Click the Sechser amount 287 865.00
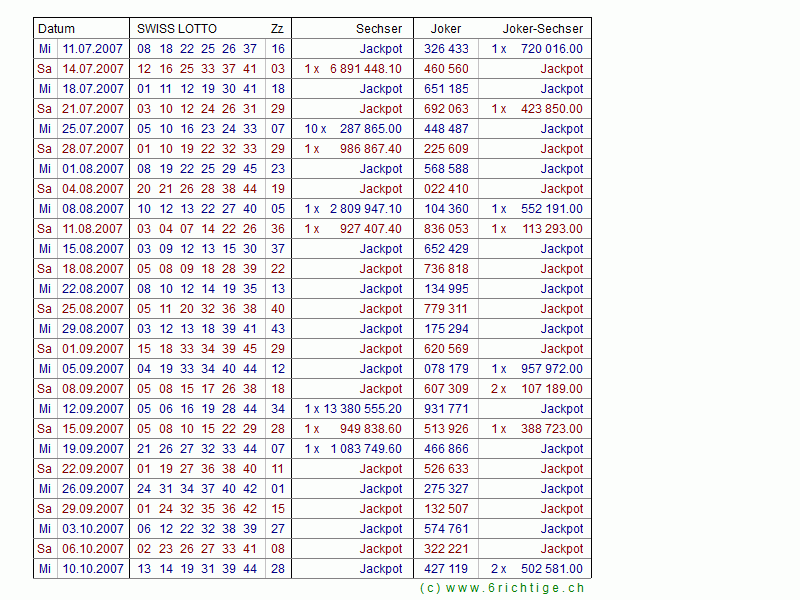The image size is (800, 600). coord(370,129)
